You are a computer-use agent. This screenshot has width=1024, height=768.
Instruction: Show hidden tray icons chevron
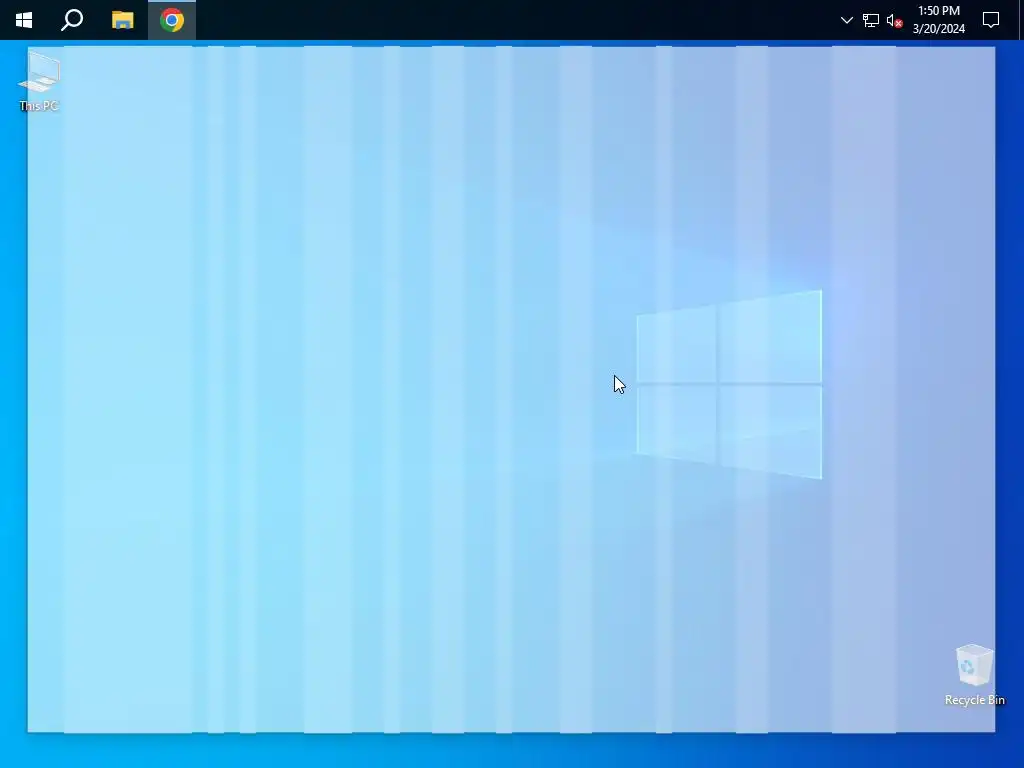[846, 20]
